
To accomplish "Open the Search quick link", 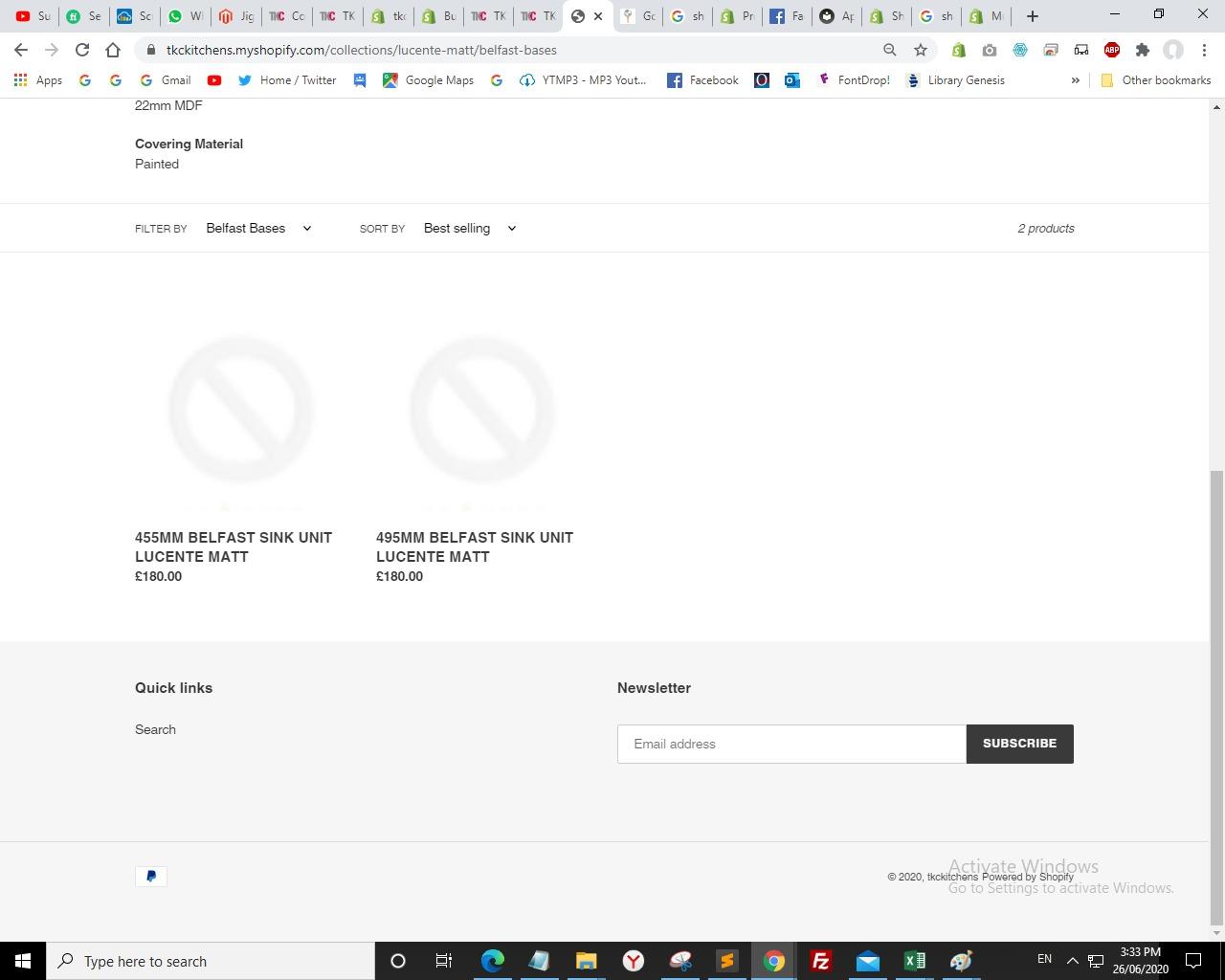I will [x=155, y=729].
